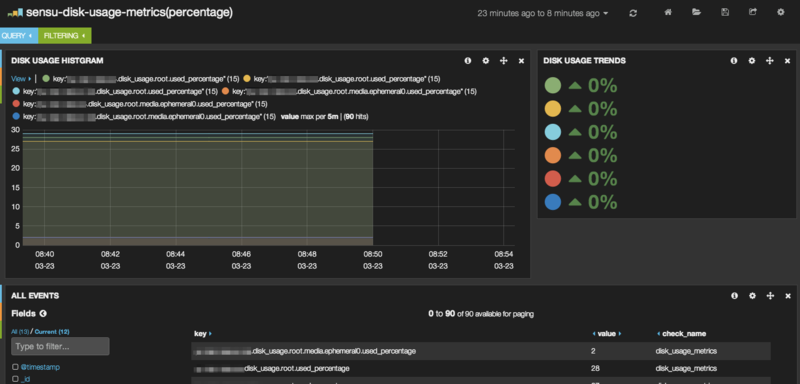The image size is (800, 384).
Task: Check the @timestamp field checkbox
Action: tap(15, 367)
